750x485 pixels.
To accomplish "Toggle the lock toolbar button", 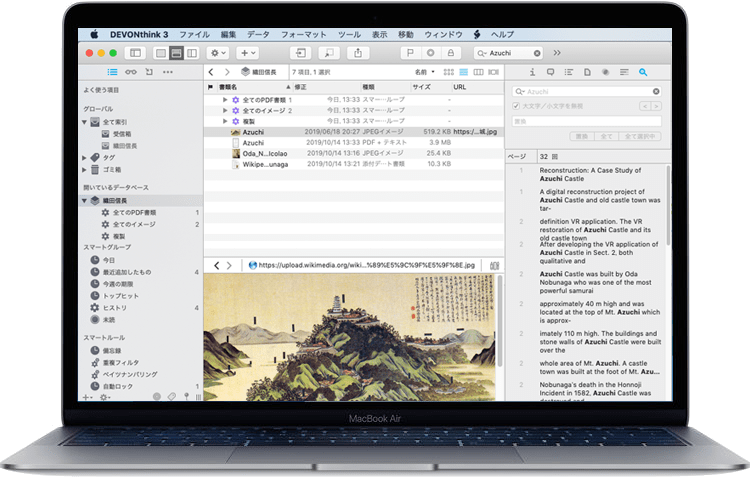I will [x=451, y=53].
